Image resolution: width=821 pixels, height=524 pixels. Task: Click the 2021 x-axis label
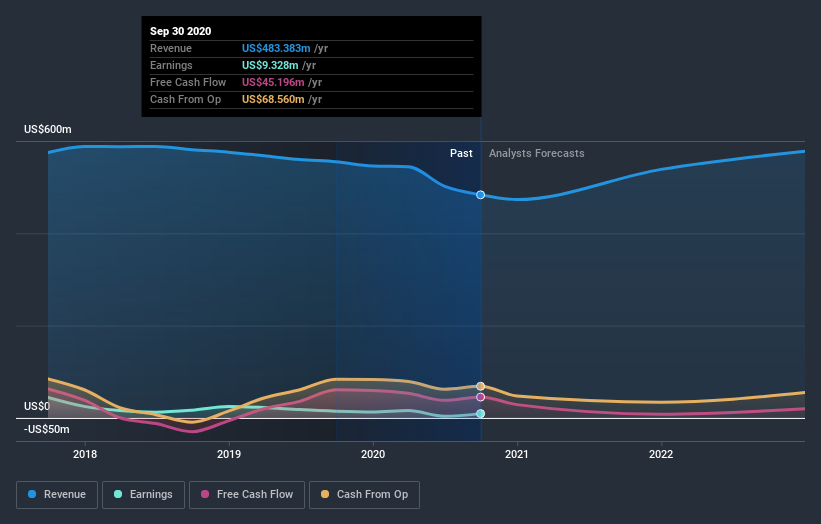tap(517, 454)
